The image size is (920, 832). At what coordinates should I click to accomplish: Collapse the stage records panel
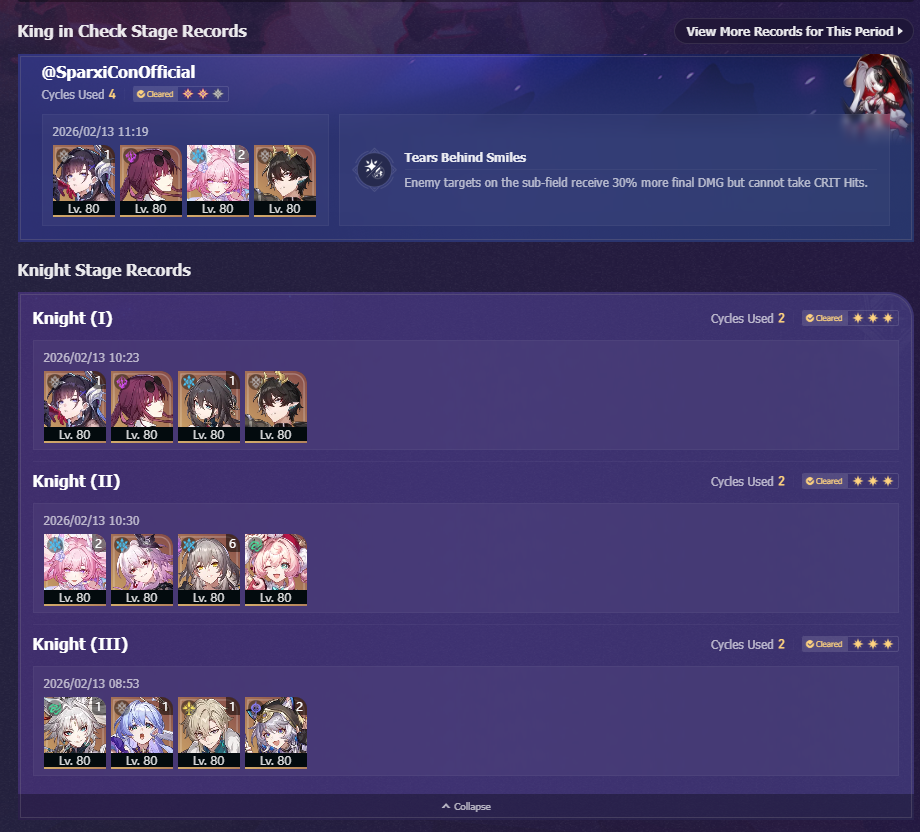[466, 806]
